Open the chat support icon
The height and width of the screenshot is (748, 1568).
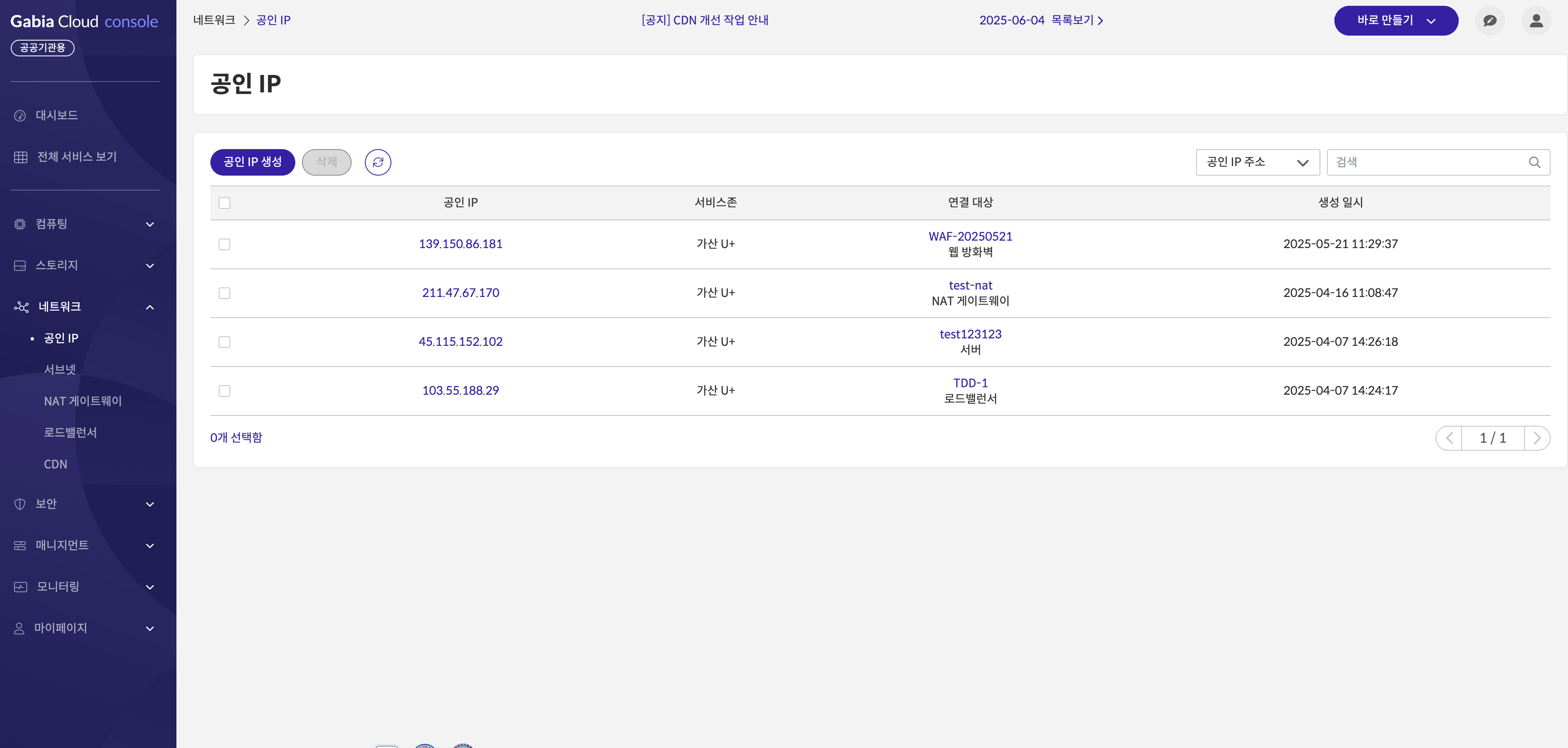pos(1489,21)
